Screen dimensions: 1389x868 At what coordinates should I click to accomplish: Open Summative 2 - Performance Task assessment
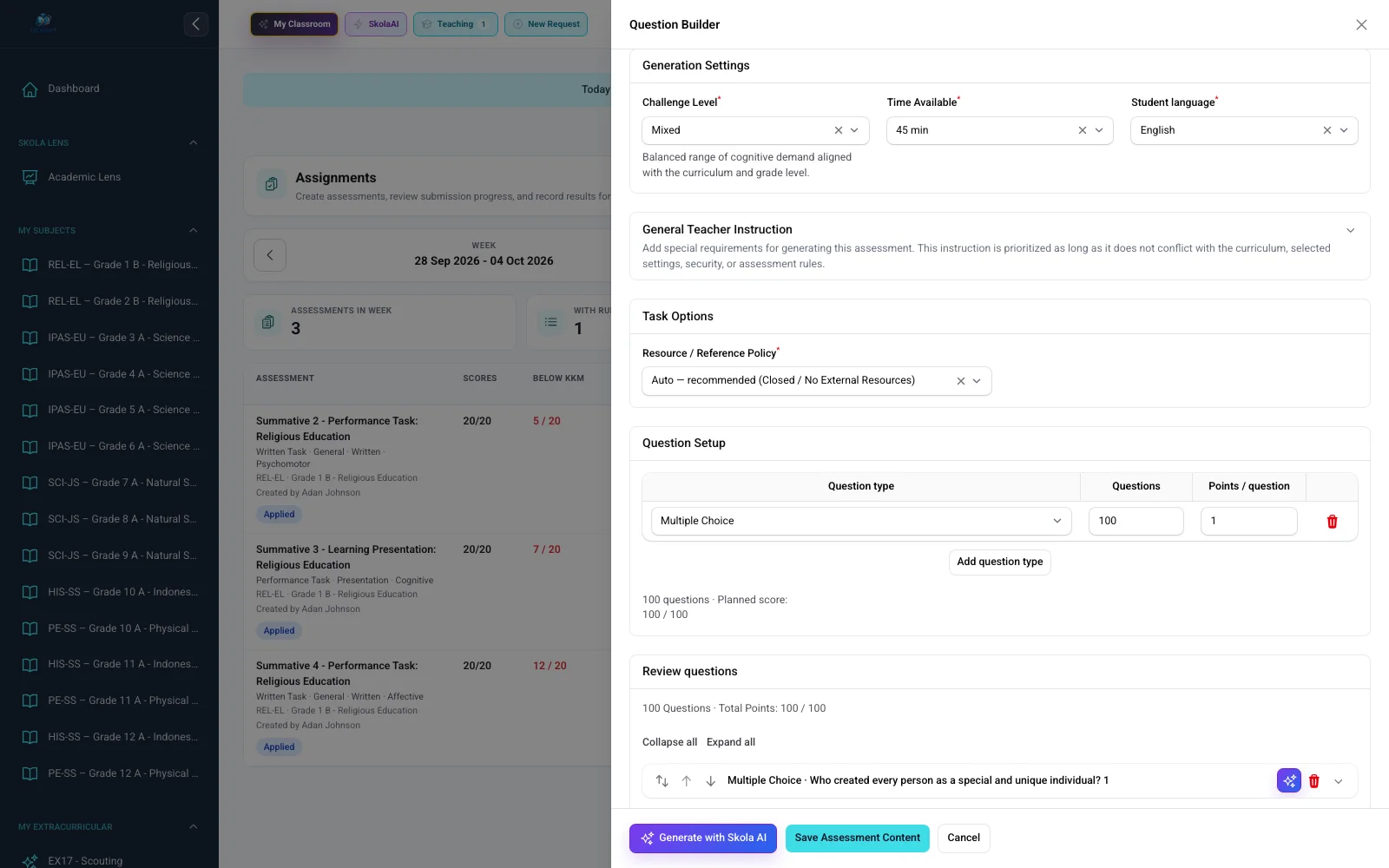[x=337, y=429]
